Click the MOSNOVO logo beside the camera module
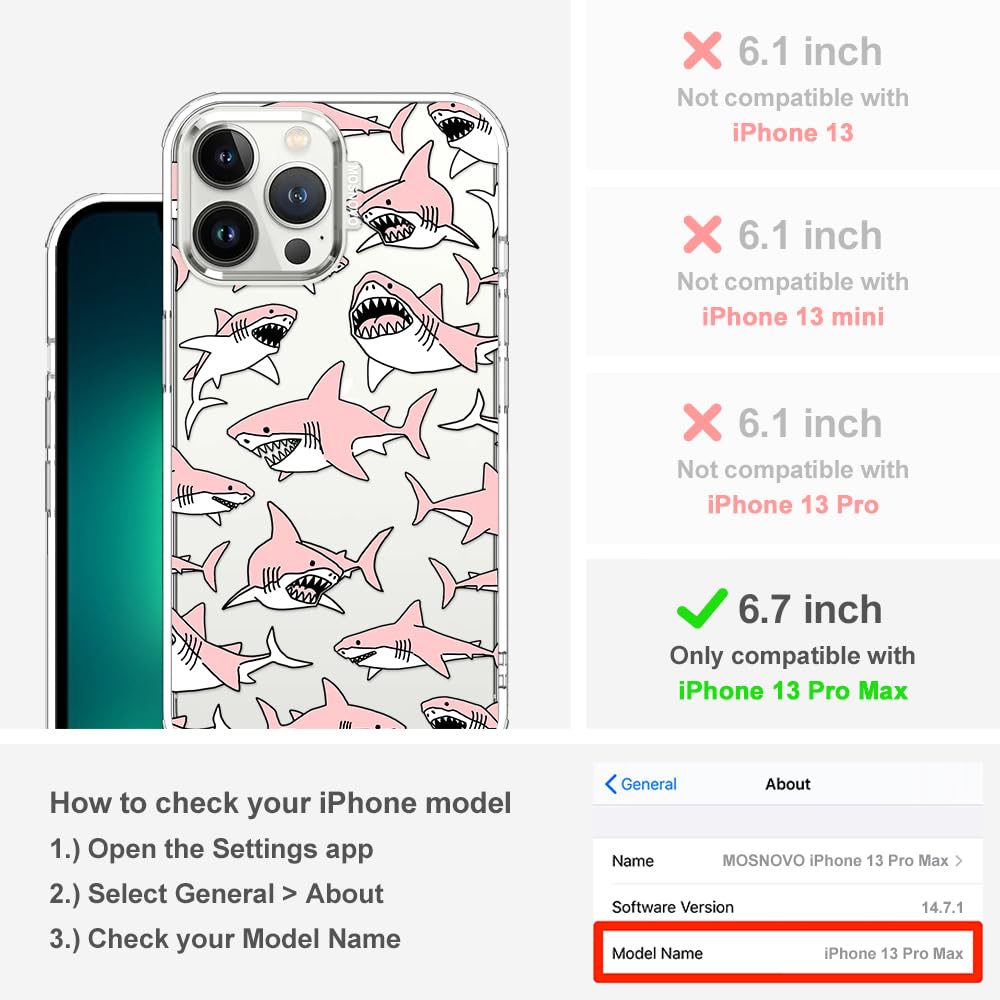 pyautogui.click(x=353, y=196)
